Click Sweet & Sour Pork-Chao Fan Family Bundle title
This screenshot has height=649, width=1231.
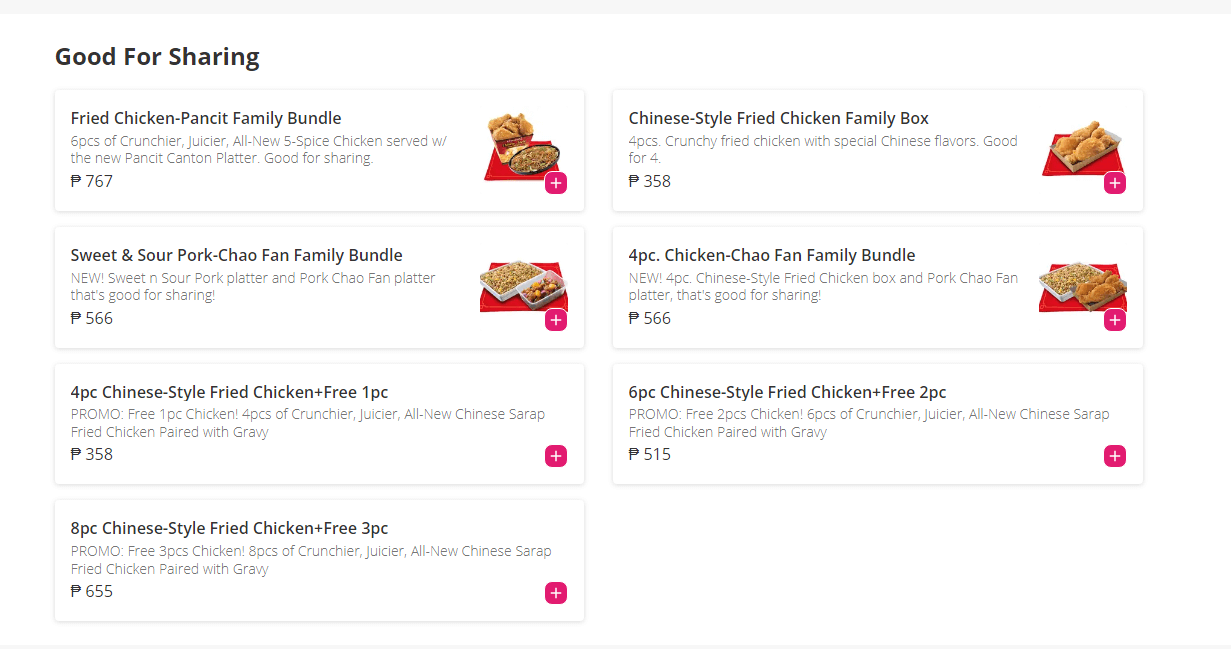pos(236,255)
